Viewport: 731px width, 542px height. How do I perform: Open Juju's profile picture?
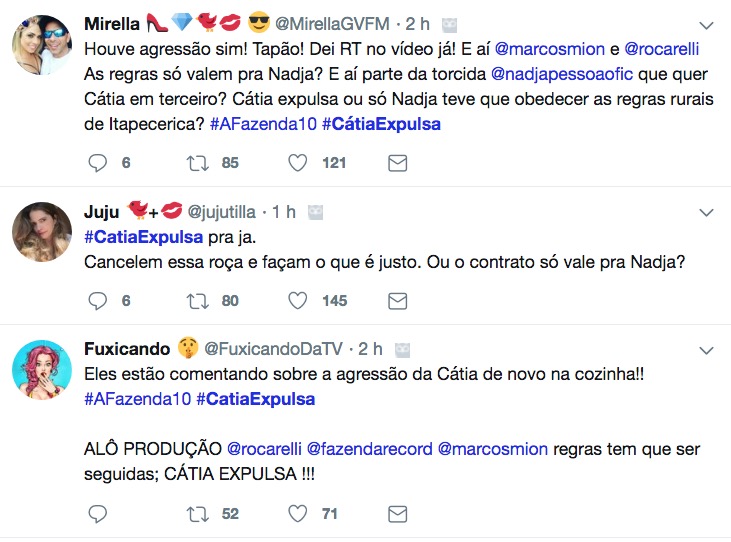(x=41, y=238)
